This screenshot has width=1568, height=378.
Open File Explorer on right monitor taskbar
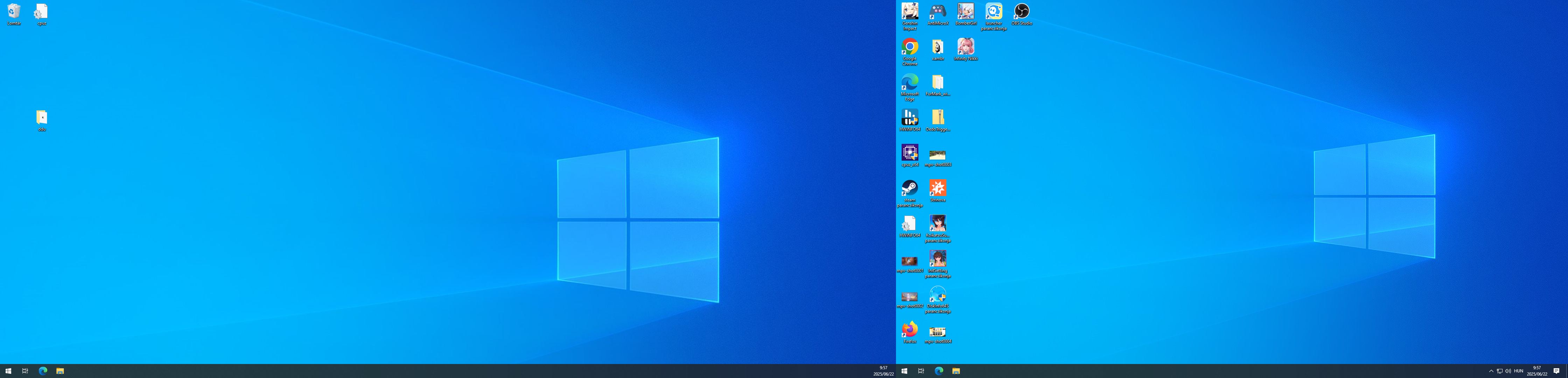956,371
